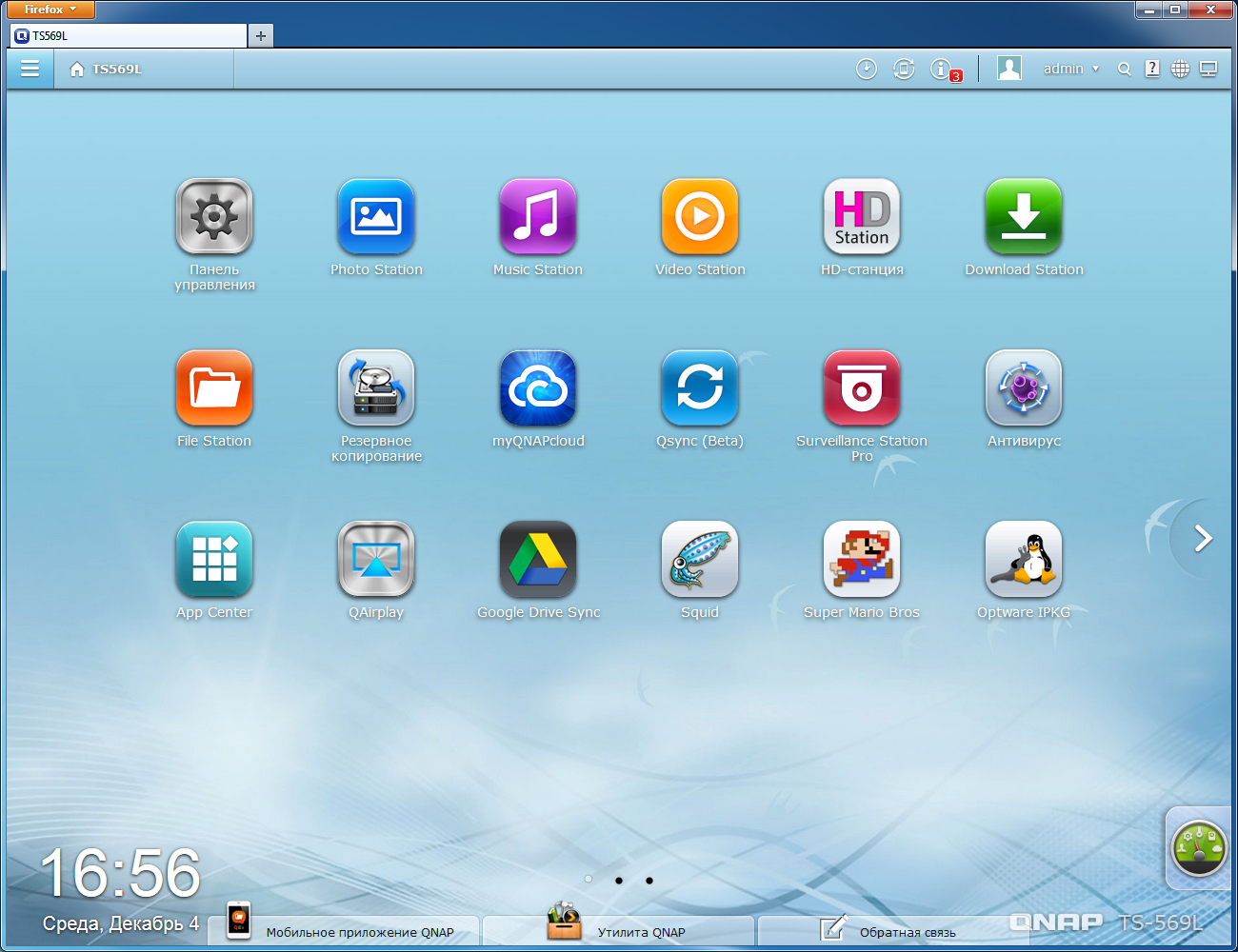Screen dimensions: 1238x952
Task: Launch File Station app
Action: 214,388
